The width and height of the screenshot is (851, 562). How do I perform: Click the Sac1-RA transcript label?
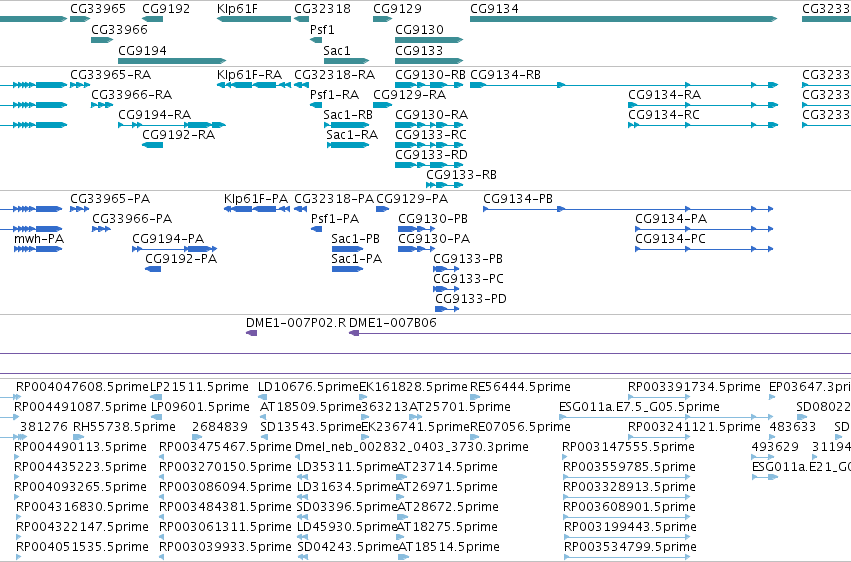(x=352, y=135)
